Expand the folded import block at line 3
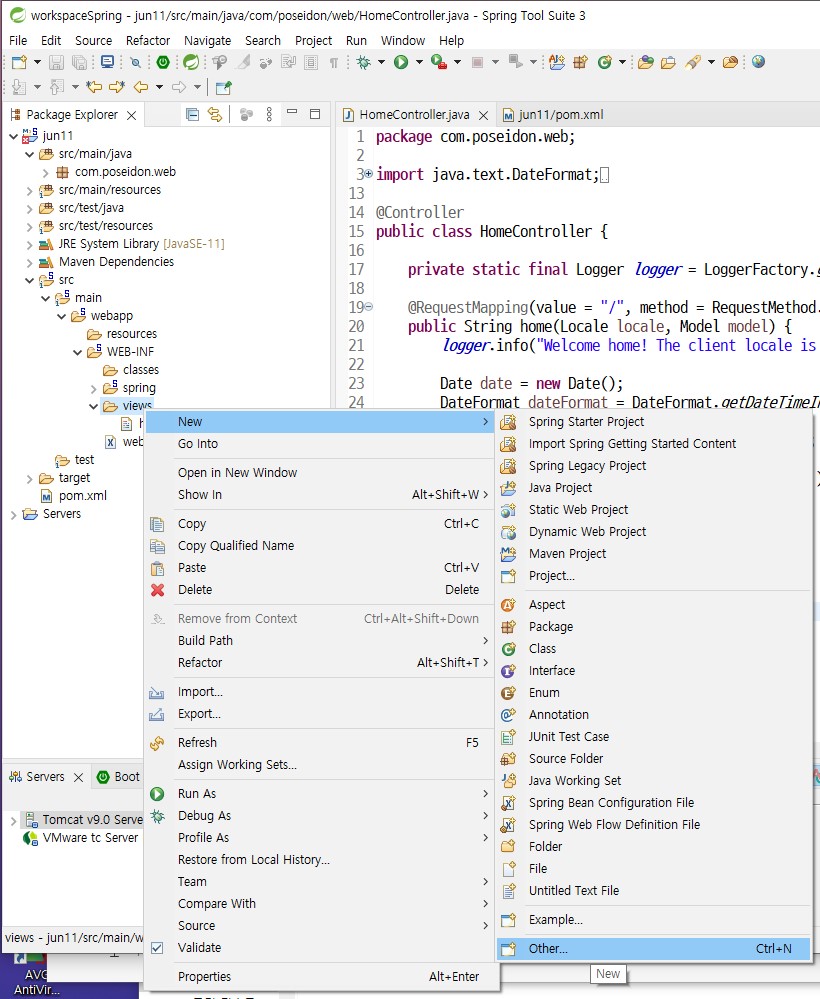Image resolution: width=820 pixels, height=999 pixels. click(368, 173)
